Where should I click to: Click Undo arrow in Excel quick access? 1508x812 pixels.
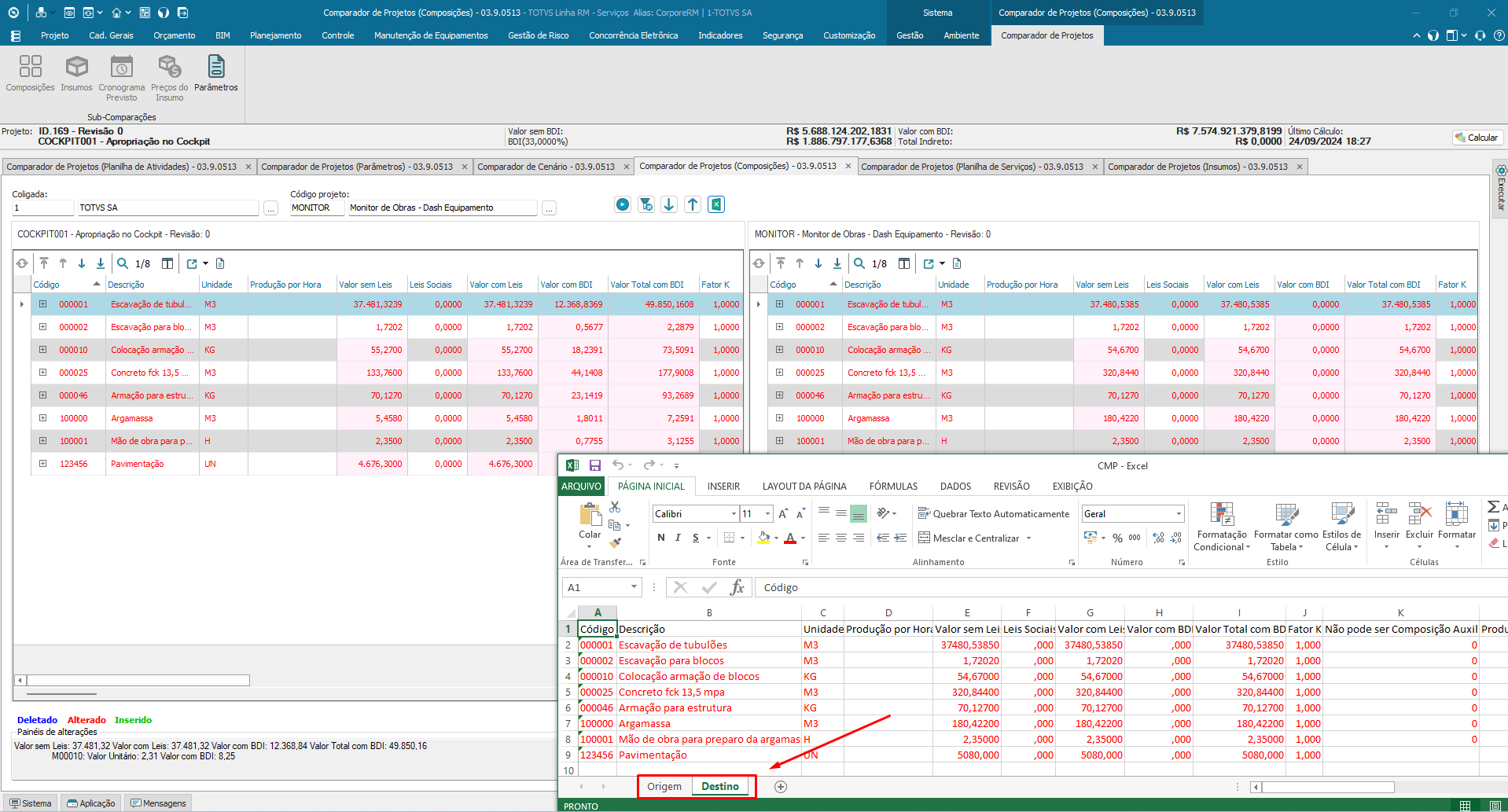pyautogui.click(x=618, y=465)
